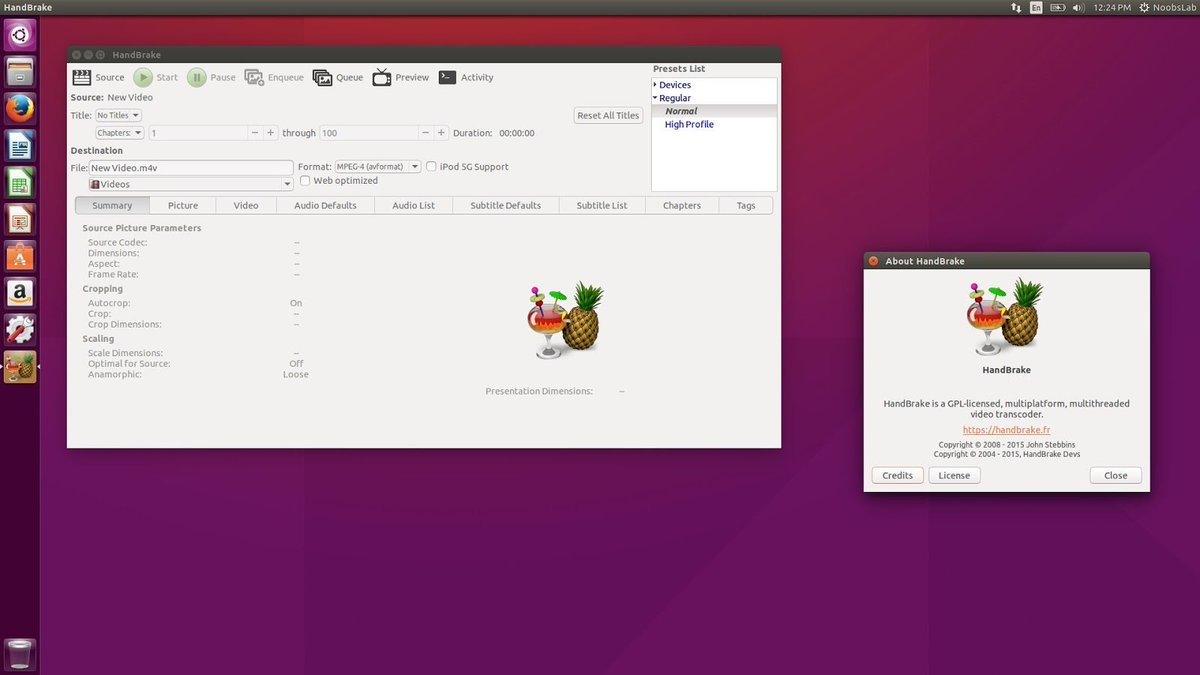Switch to the Audio List tab
This screenshot has height=675, width=1200.
413,205
